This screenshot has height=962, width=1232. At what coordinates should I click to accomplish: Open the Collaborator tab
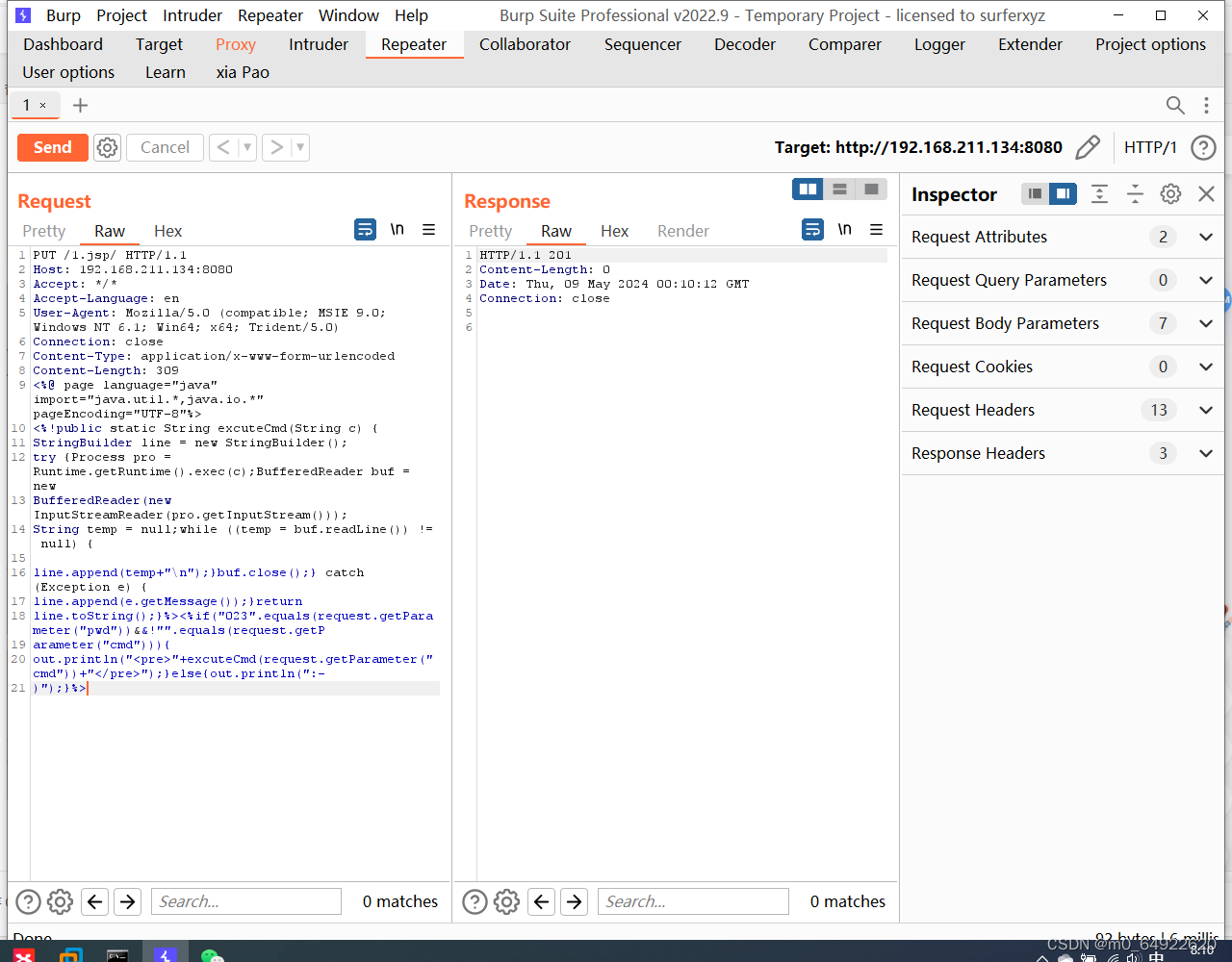(526, 44)
